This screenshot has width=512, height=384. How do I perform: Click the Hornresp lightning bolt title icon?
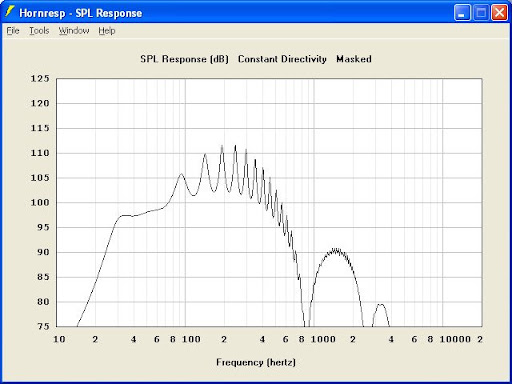[x=10, y=12]
